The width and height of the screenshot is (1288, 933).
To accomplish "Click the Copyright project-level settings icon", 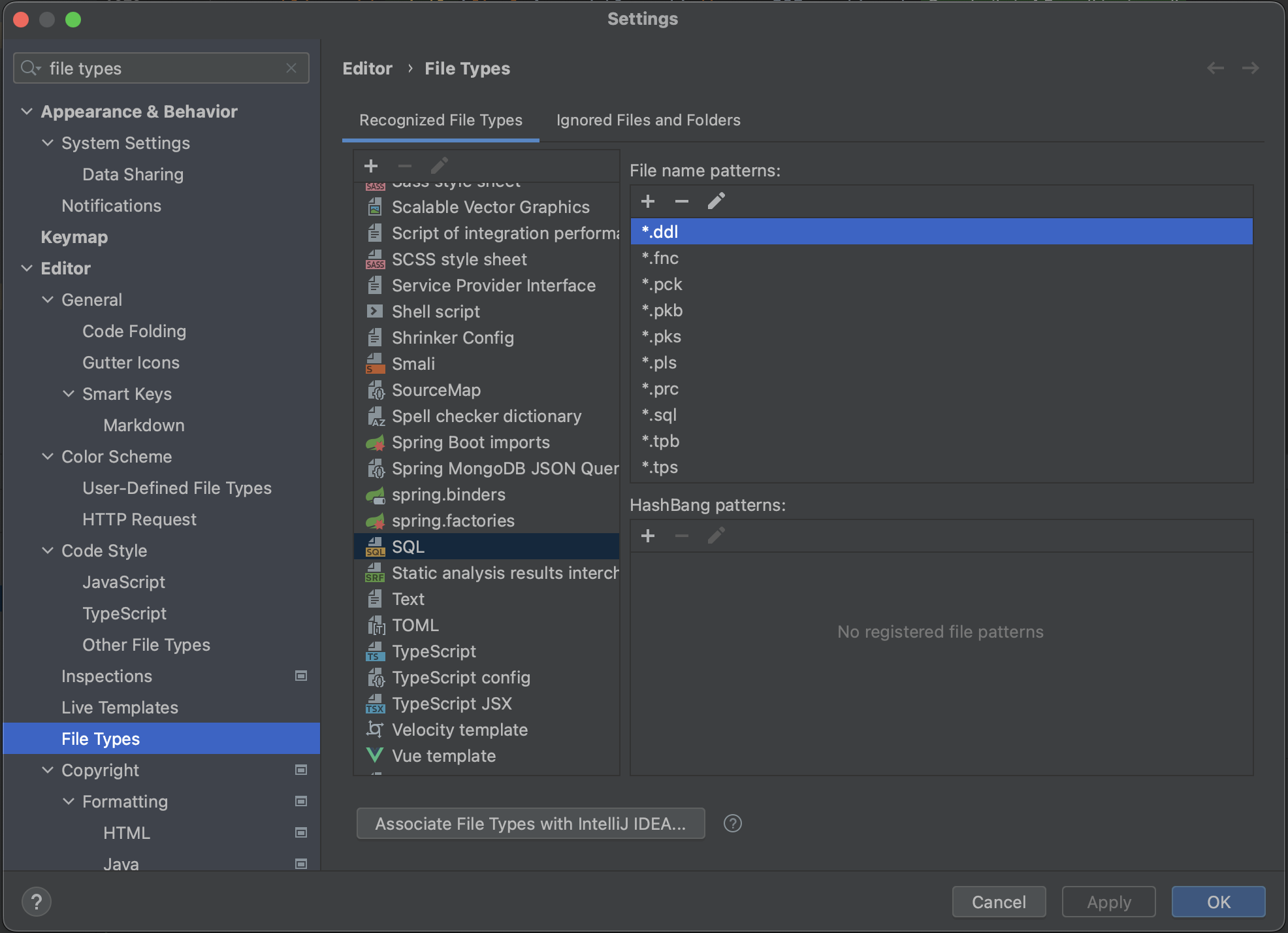I will click(x=301, y=770).
